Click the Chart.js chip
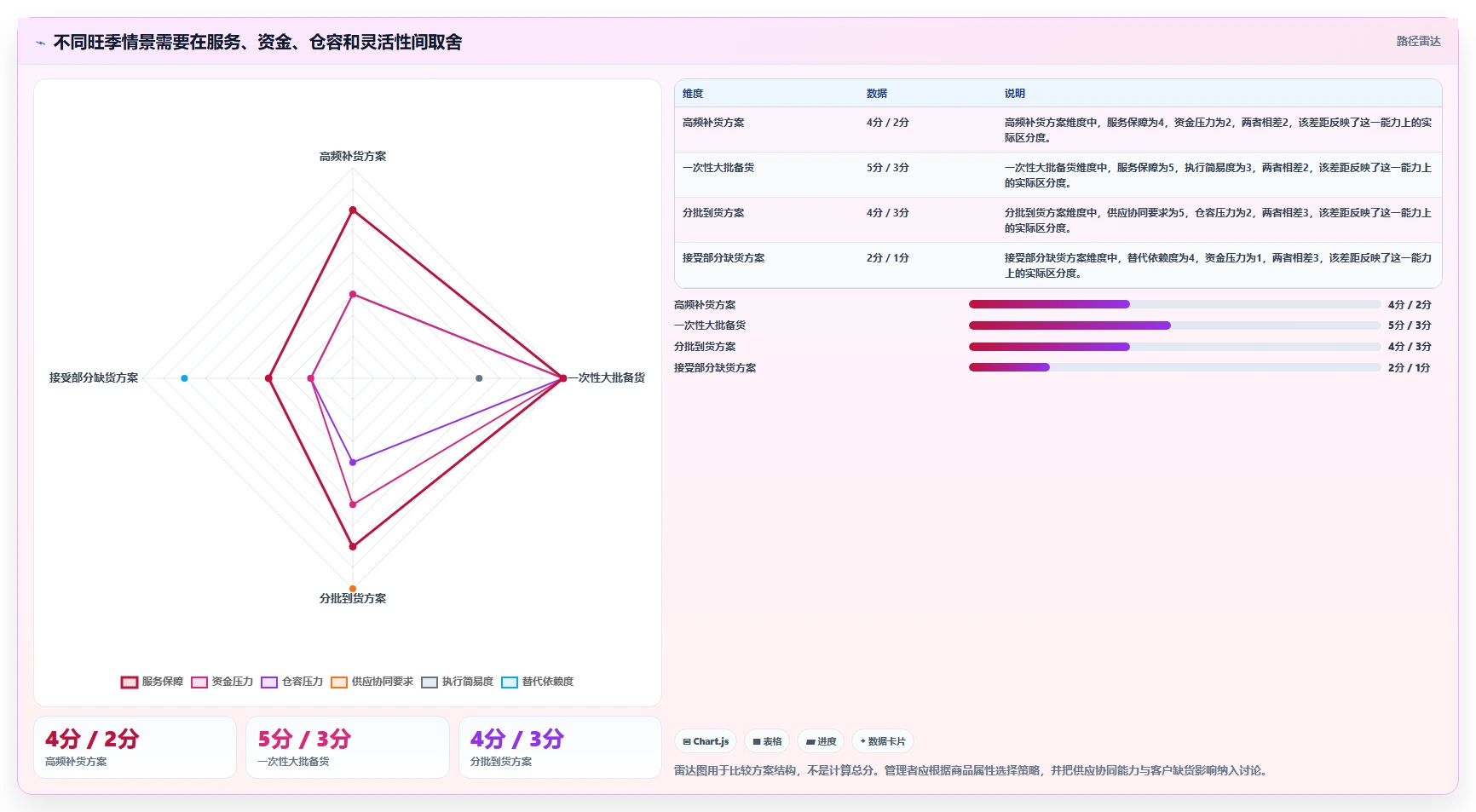Viewport: 1476px width, 812px height. click(706, 741)
